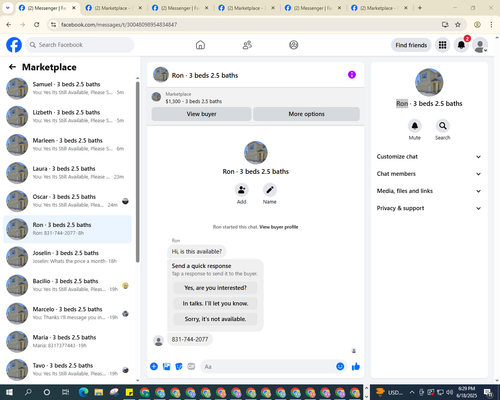Screen dimensions: 500x400
Task: Open View buyer profile link
Action: tap(279, 227)
